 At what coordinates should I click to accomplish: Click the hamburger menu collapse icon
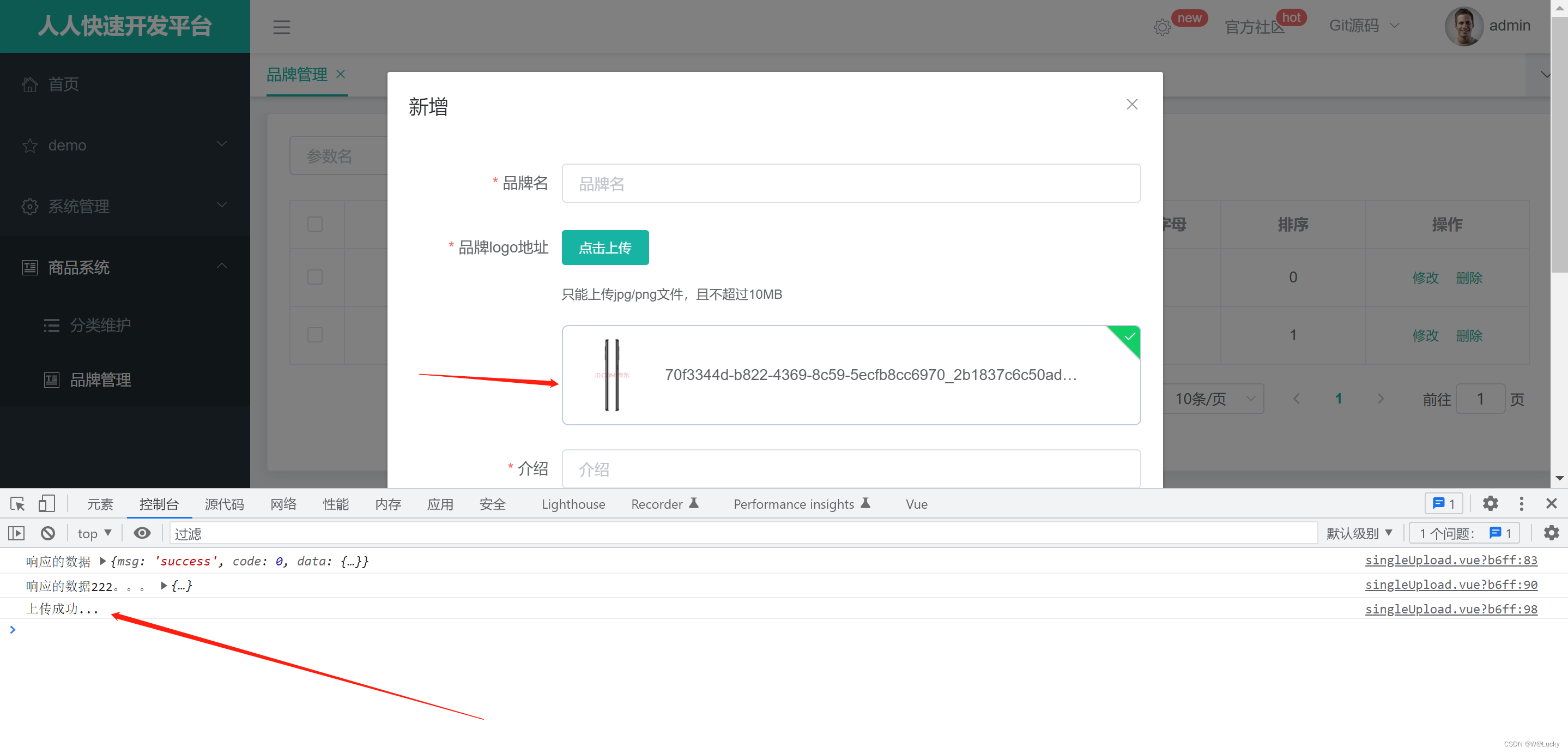[281, 27]
